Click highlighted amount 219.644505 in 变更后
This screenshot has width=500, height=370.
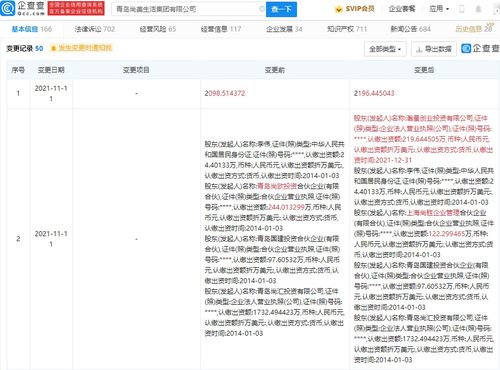point(421,139)
